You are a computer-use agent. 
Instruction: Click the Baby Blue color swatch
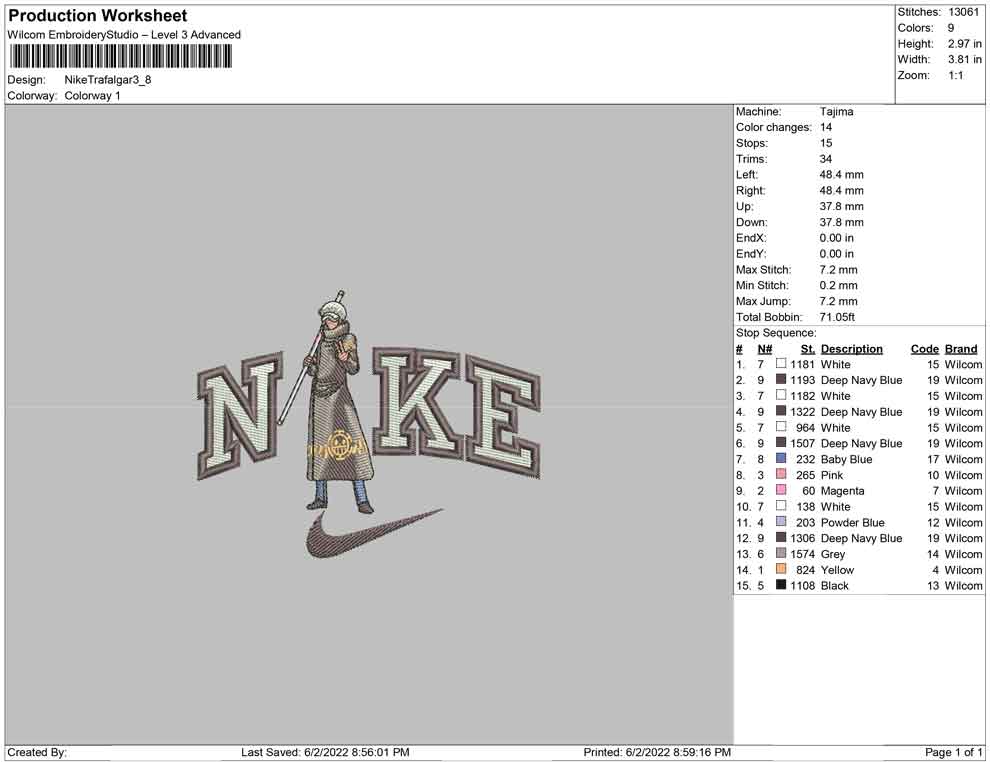pyautogui.click(x=781, y=459)
